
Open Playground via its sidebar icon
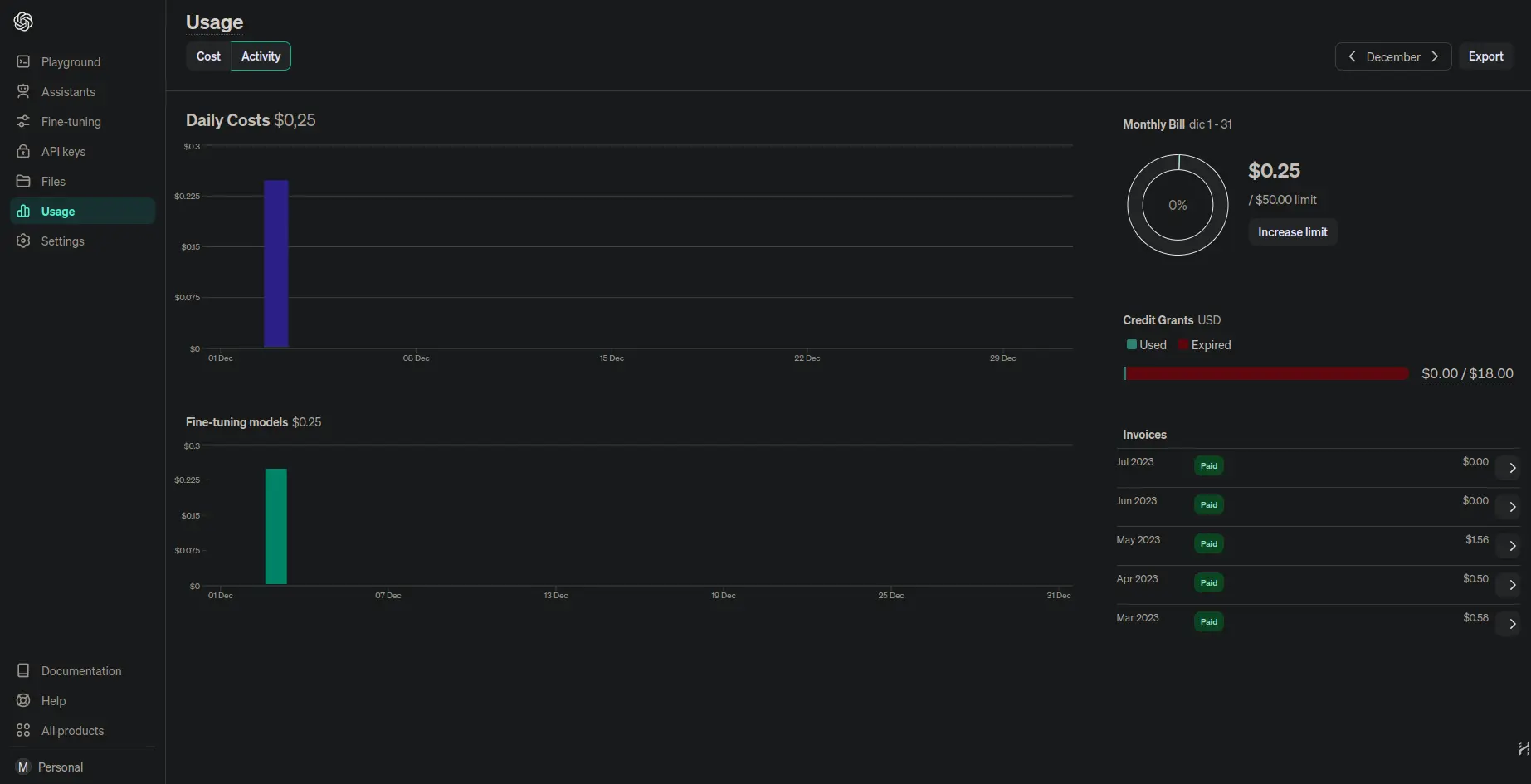pyautogui.click(x=23, y=62)
